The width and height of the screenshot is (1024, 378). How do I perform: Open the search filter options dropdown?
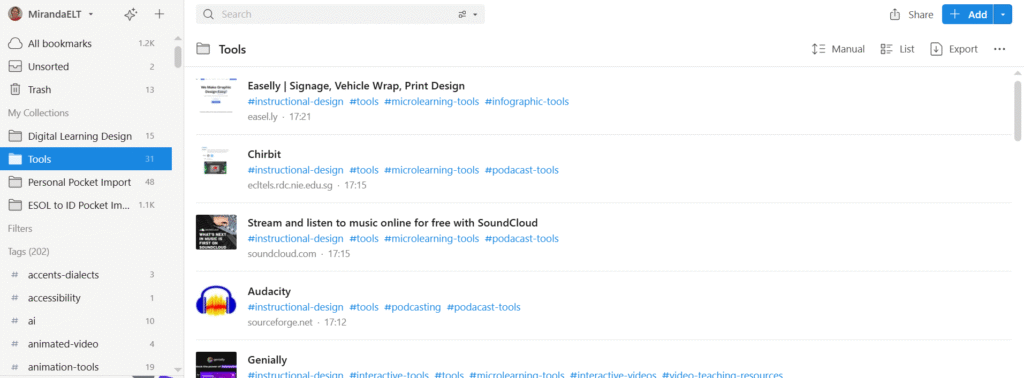(468, 14)
